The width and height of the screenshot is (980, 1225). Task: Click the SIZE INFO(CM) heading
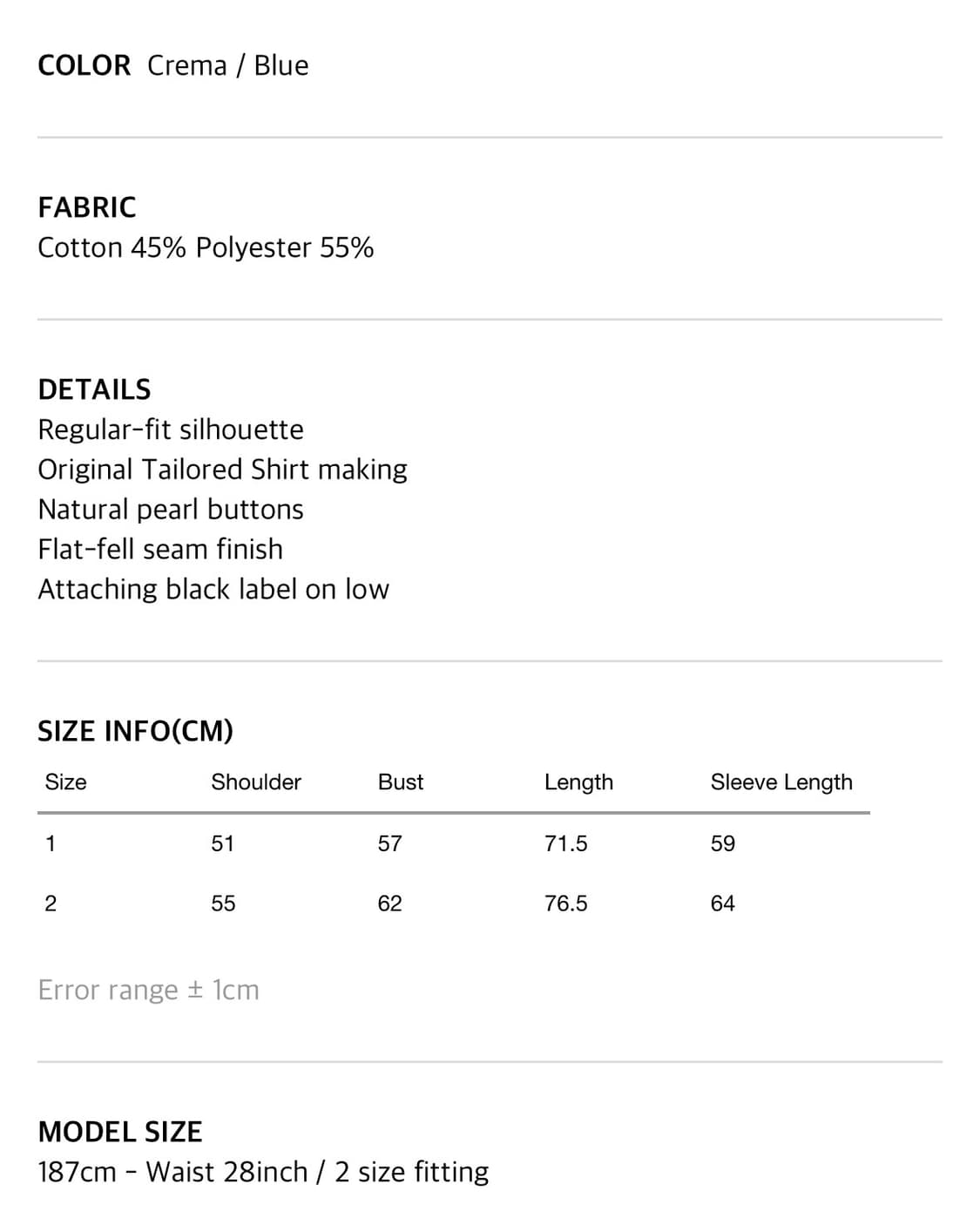(x=135, y=731)
